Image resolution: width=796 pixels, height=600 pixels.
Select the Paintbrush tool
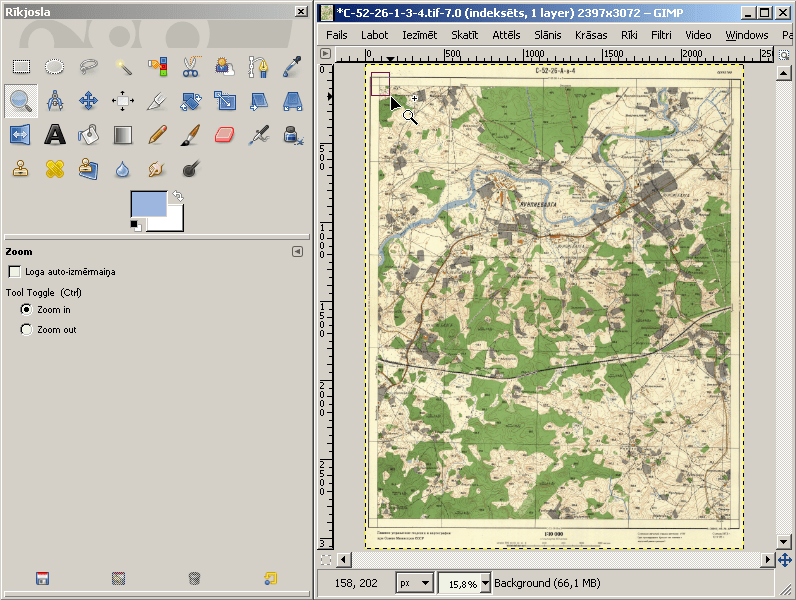[190, 135]
